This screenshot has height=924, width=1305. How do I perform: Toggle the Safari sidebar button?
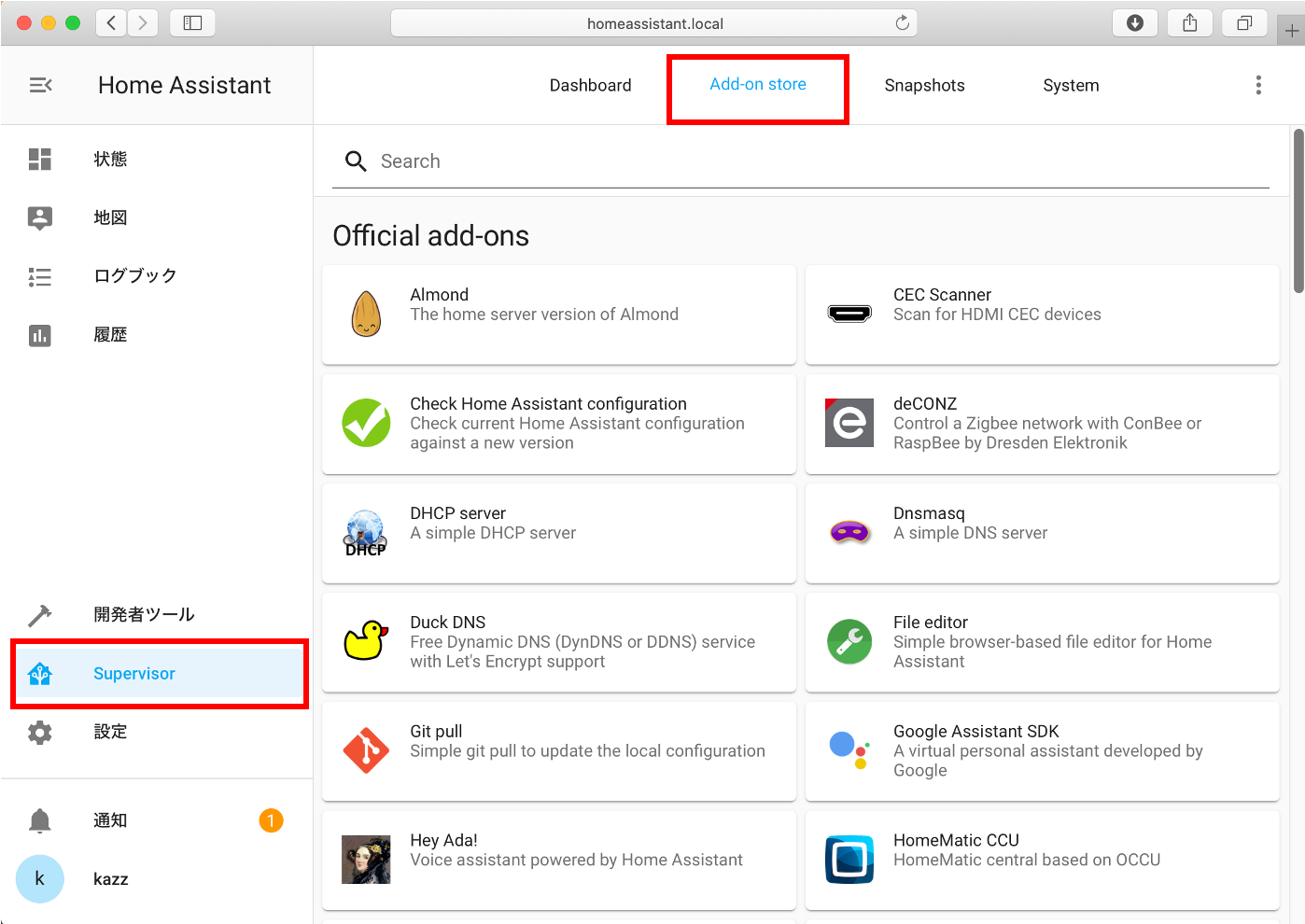coord(192,23)
